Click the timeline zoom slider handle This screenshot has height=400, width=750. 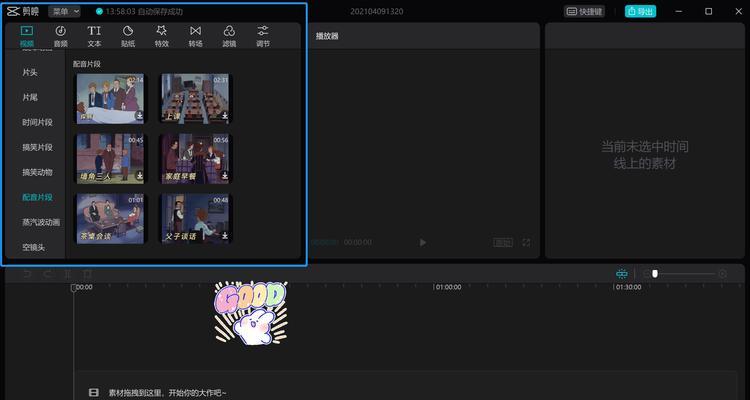click(655, 273)
